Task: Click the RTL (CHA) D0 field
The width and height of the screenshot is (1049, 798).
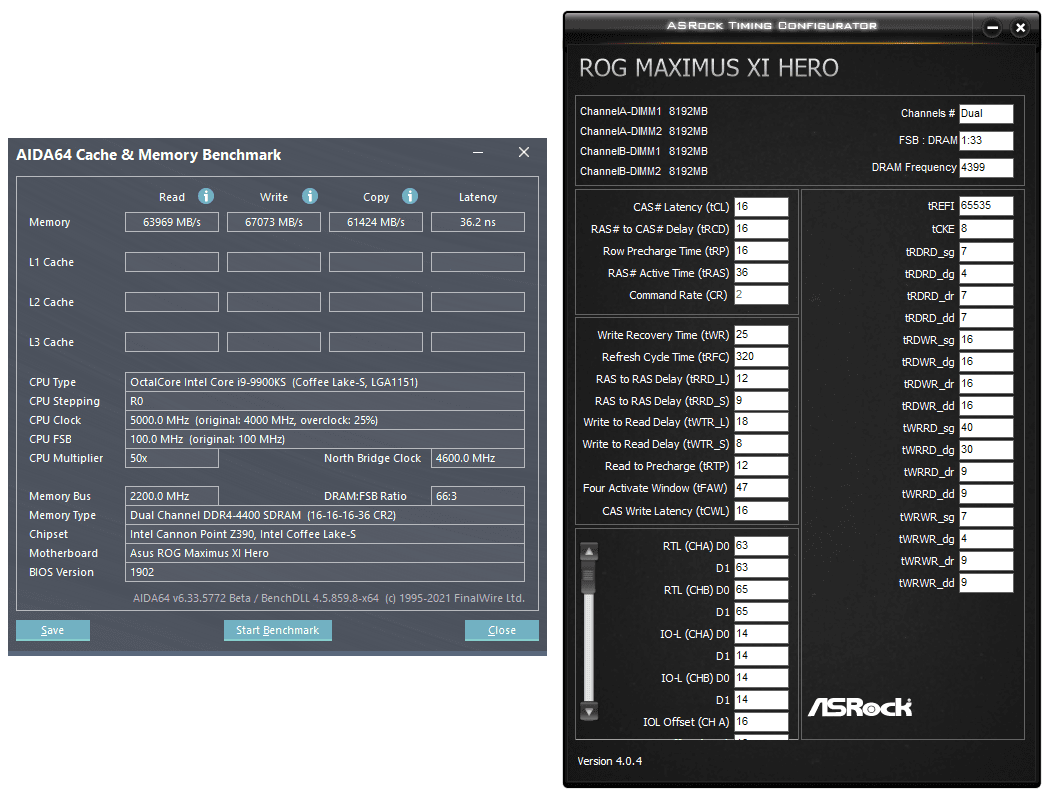Action: pyautogui.click(x=761, y=546)
